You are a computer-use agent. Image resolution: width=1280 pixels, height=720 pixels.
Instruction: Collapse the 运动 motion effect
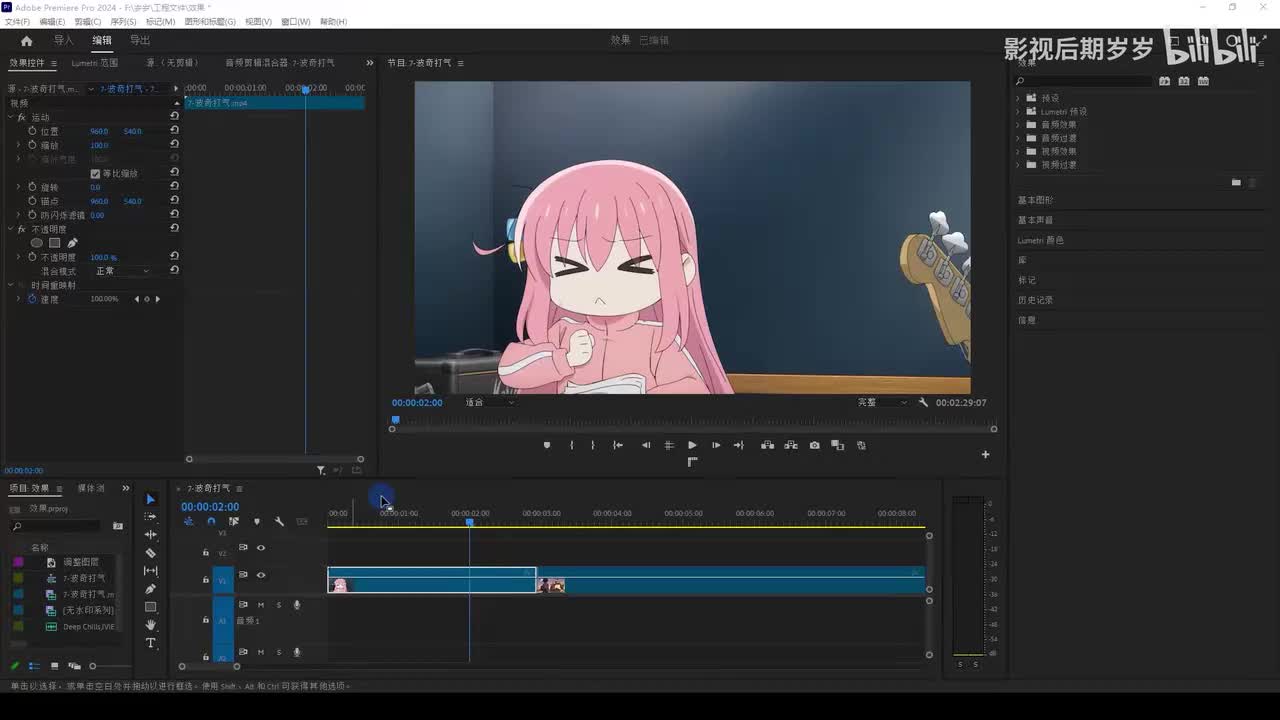10,117
